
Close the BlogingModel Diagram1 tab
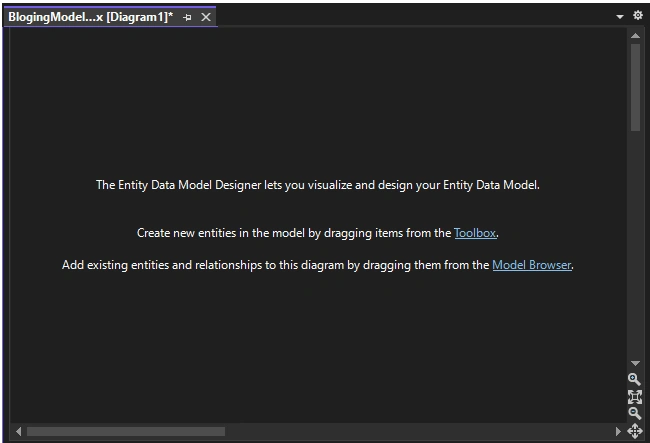click(206, 17)
